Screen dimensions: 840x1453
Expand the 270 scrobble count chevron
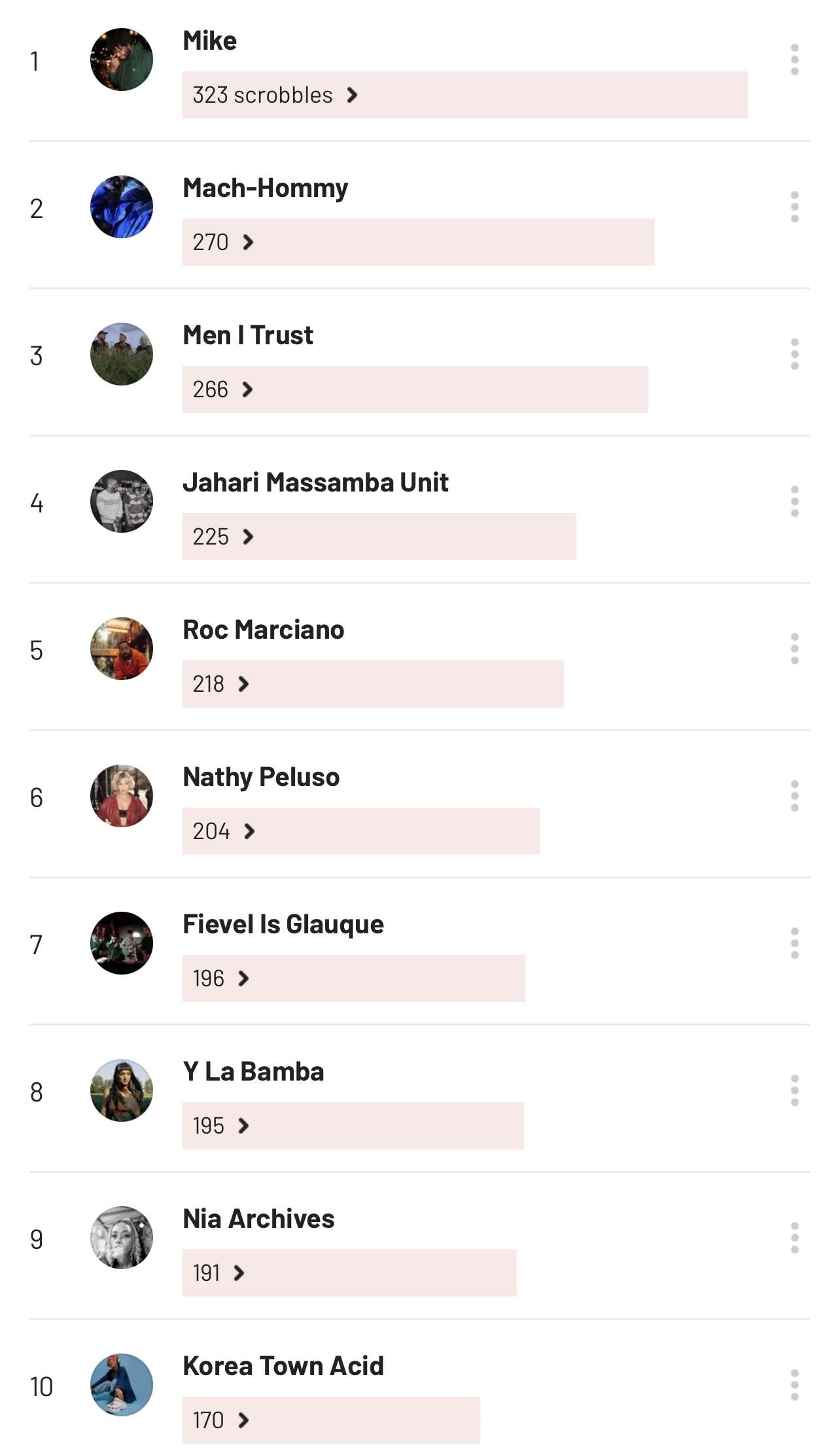(x=248, y=242)
